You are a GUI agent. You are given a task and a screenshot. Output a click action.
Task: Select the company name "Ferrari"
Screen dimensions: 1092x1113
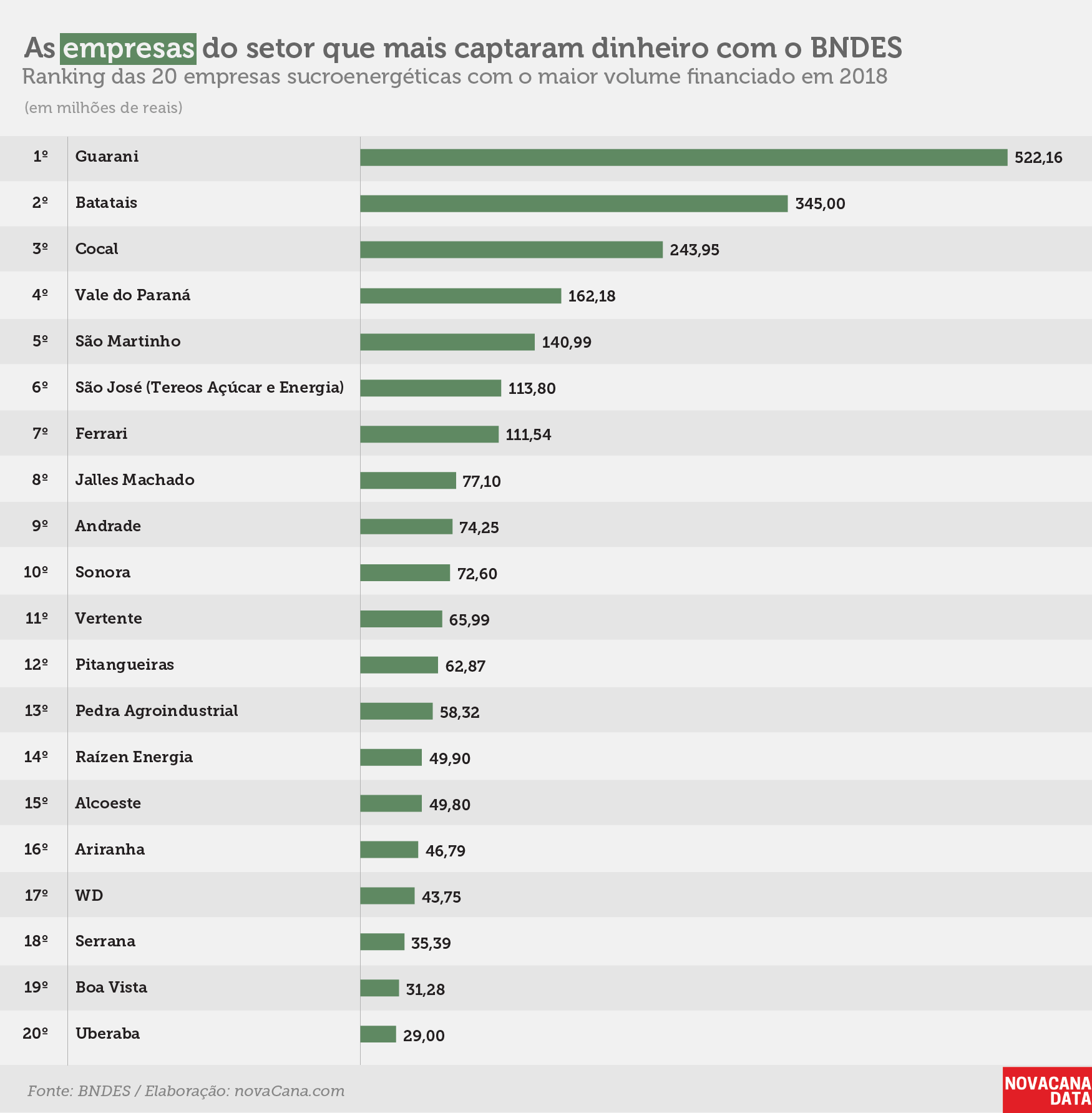click(x=101, y=434)
